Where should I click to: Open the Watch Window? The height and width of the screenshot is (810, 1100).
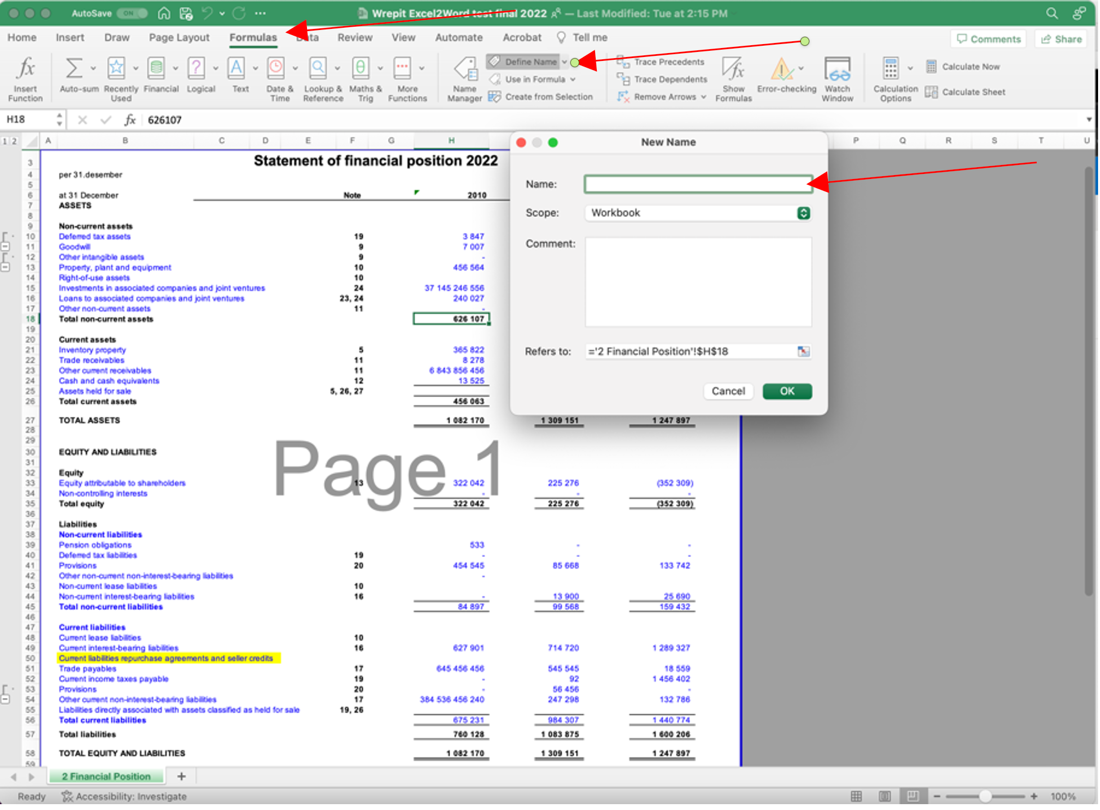(x=837, y=79)
